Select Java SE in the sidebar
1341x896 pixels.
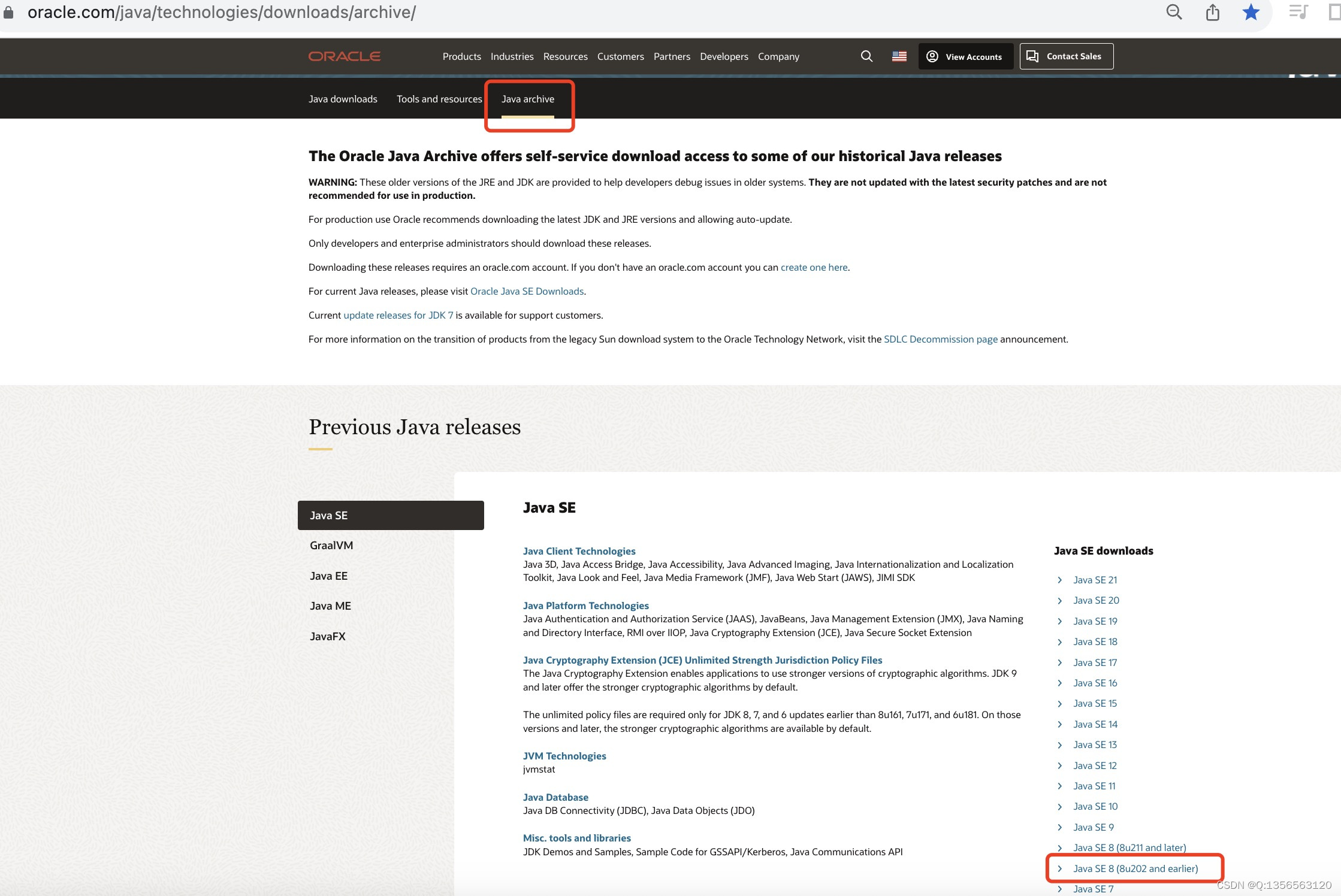click(x=391, y=515)
